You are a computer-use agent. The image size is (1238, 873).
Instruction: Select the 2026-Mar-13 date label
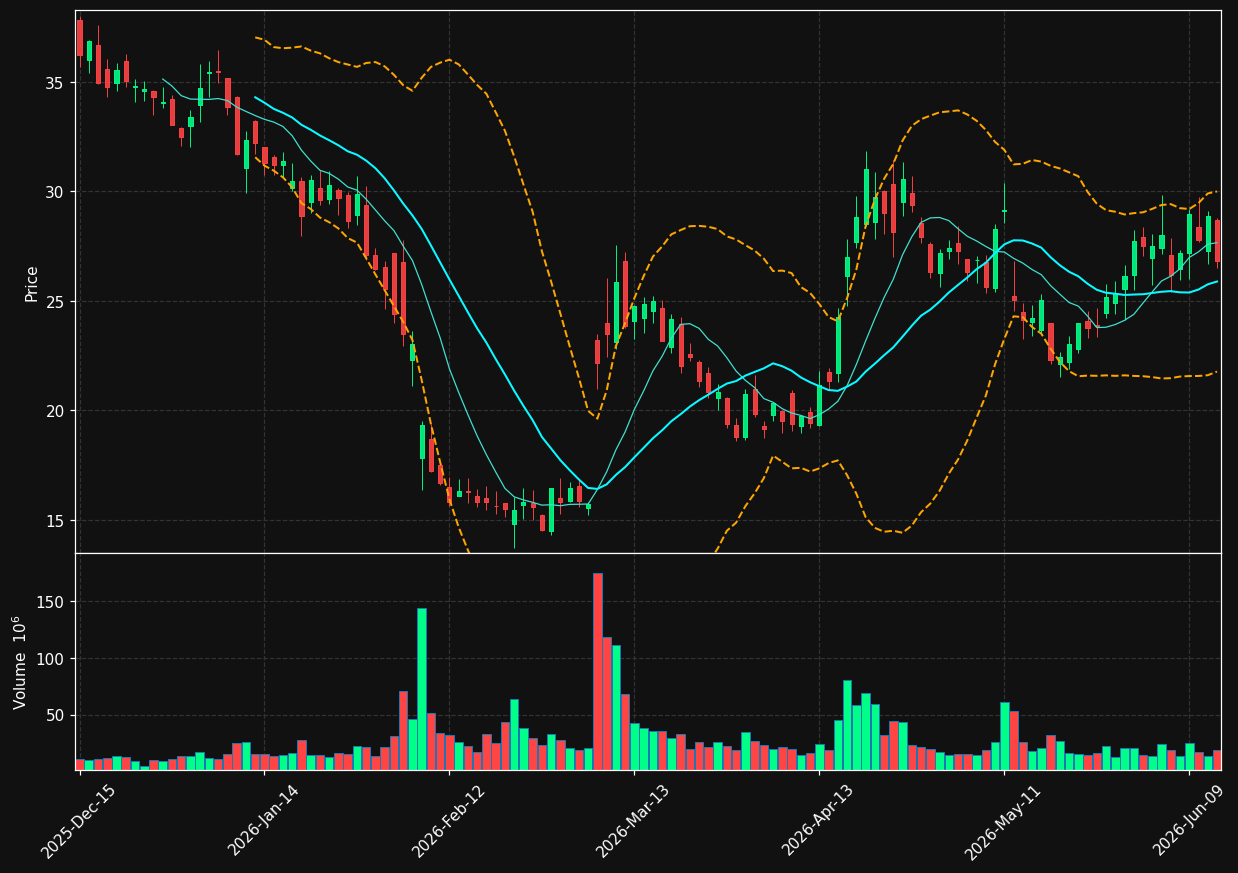pos(633,821)
